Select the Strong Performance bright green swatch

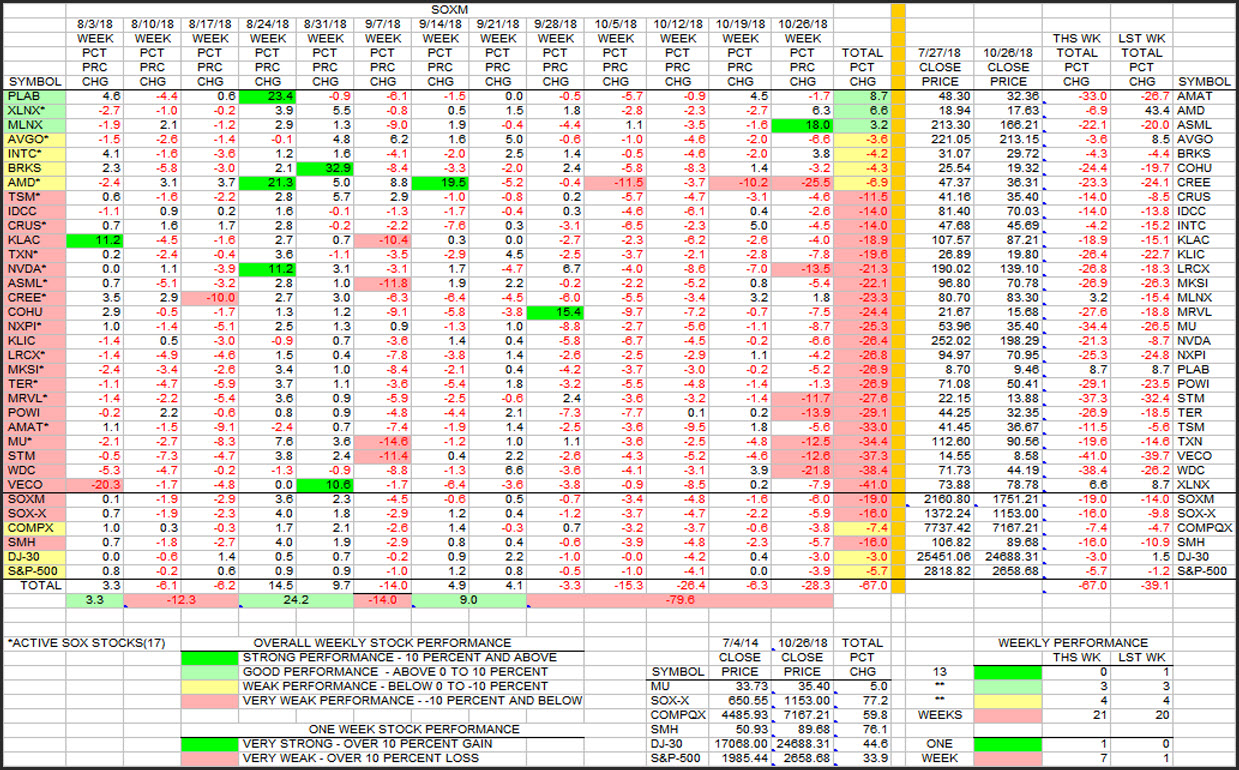point(210,657)
